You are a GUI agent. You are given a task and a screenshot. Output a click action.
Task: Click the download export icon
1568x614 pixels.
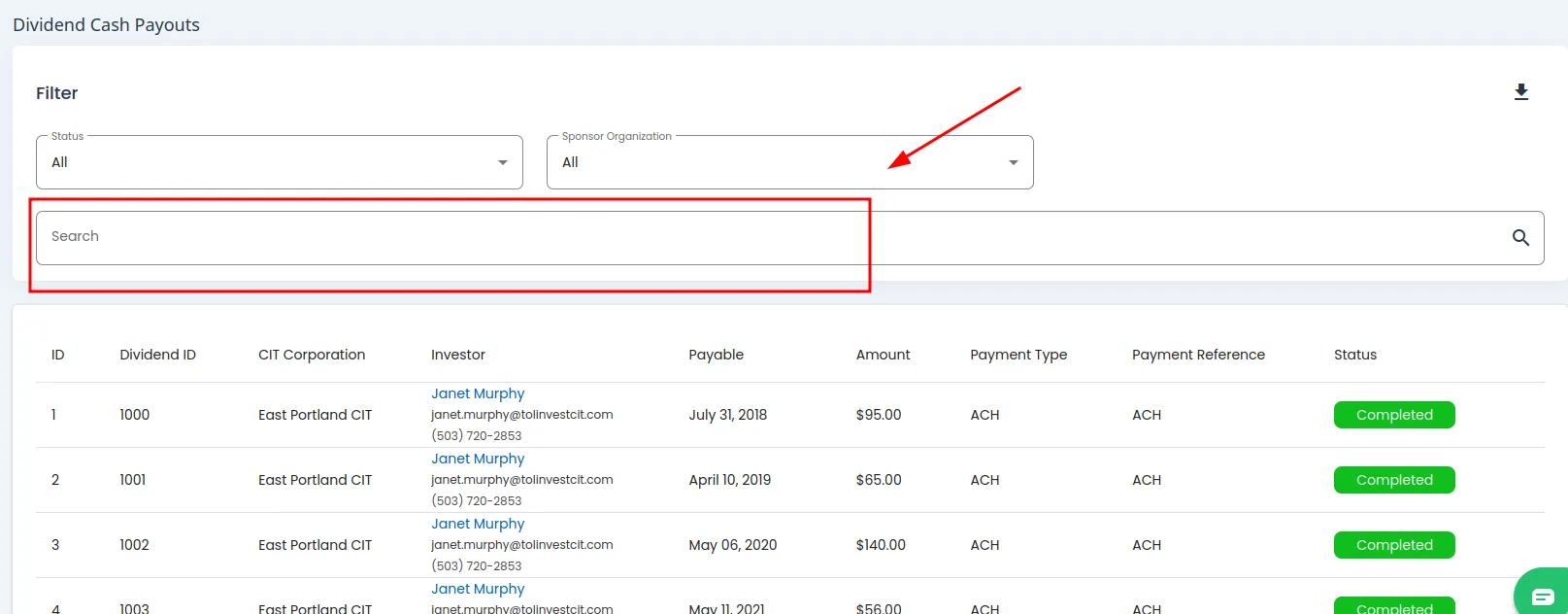(x=1521, y=92)
